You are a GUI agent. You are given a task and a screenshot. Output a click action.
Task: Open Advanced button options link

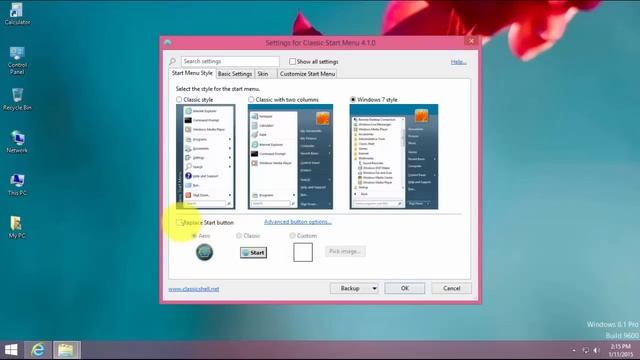[x=298, y=222]
